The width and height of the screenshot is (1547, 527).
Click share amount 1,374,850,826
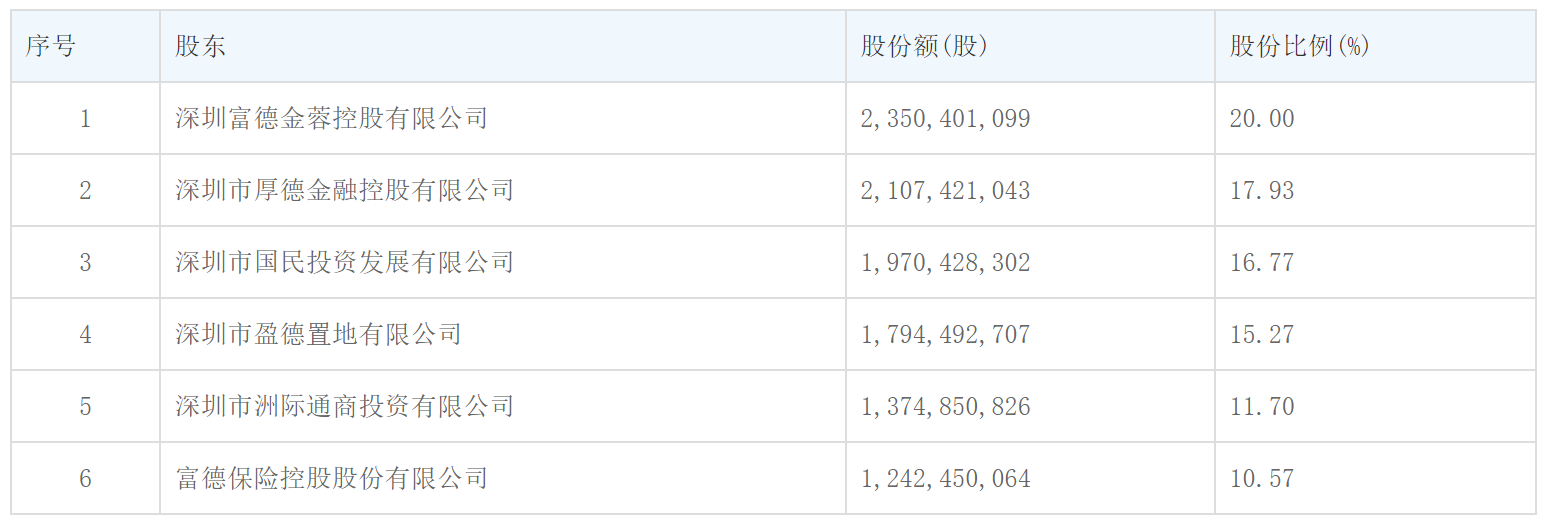945,407
